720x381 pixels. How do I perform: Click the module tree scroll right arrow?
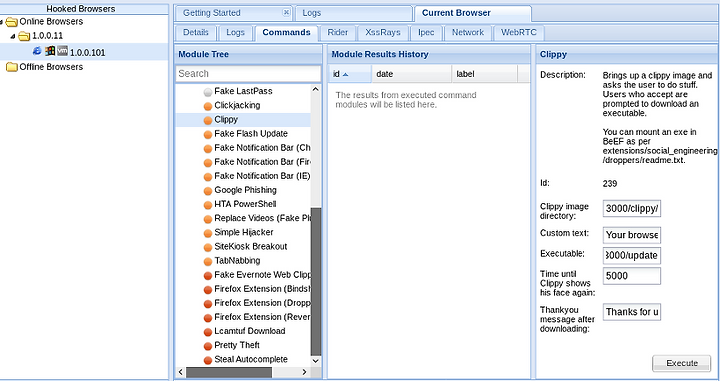(304, 372)
